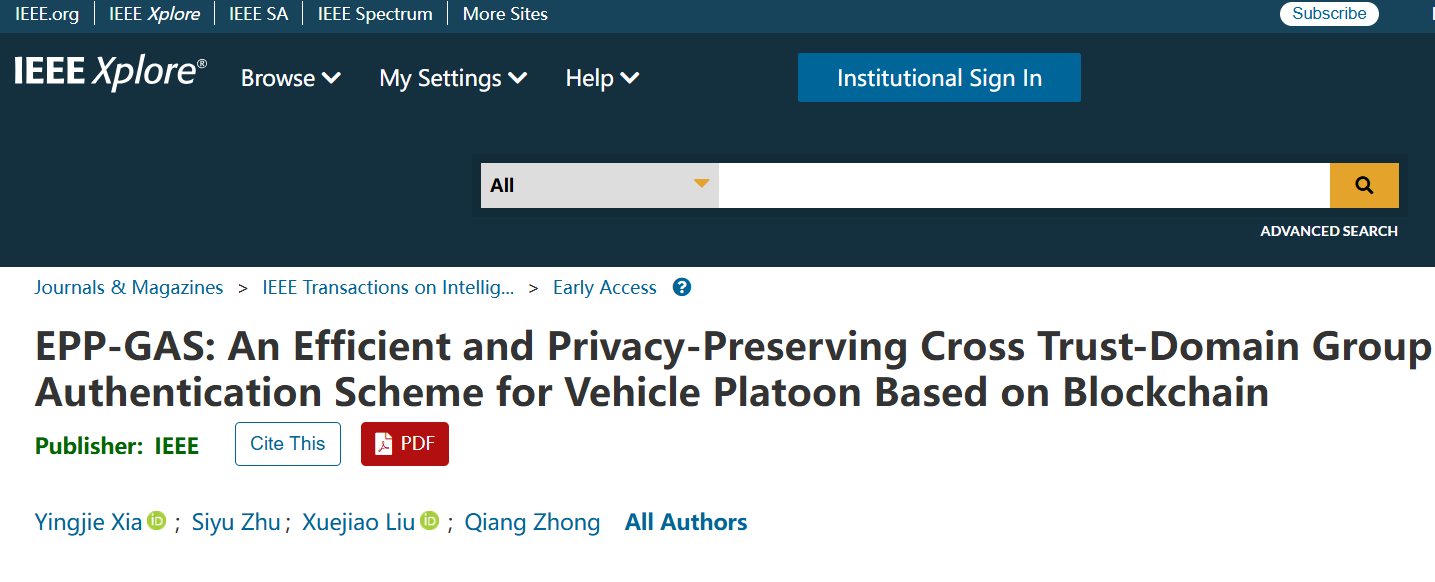Click the magnifying glass search button
Screen dimensions: 1435x582
(1364, 185)
